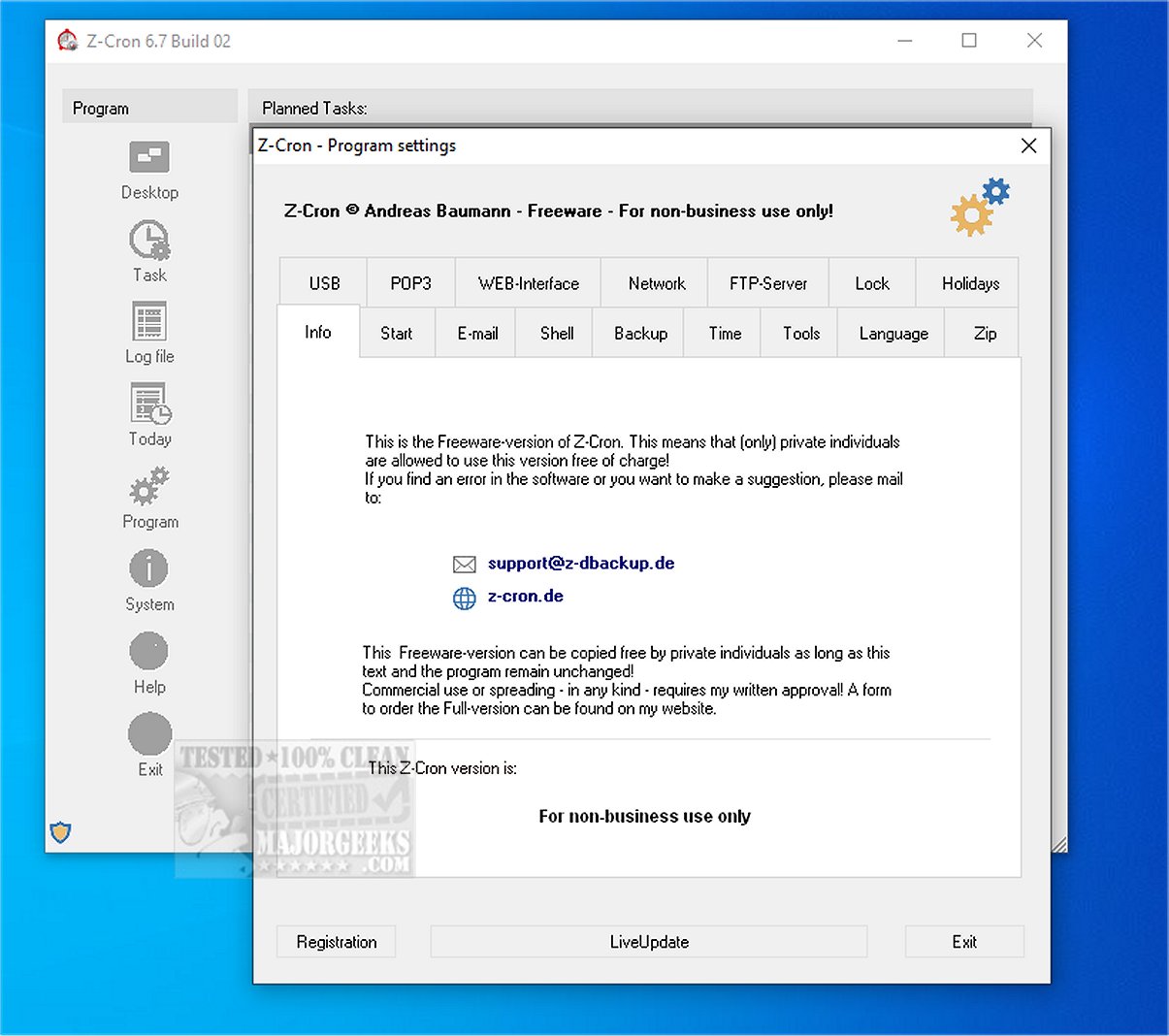The width and height of the screenshot is (1169, 1036).
Task: Open Program settings gear icon in sidebar
Action: 149,486
